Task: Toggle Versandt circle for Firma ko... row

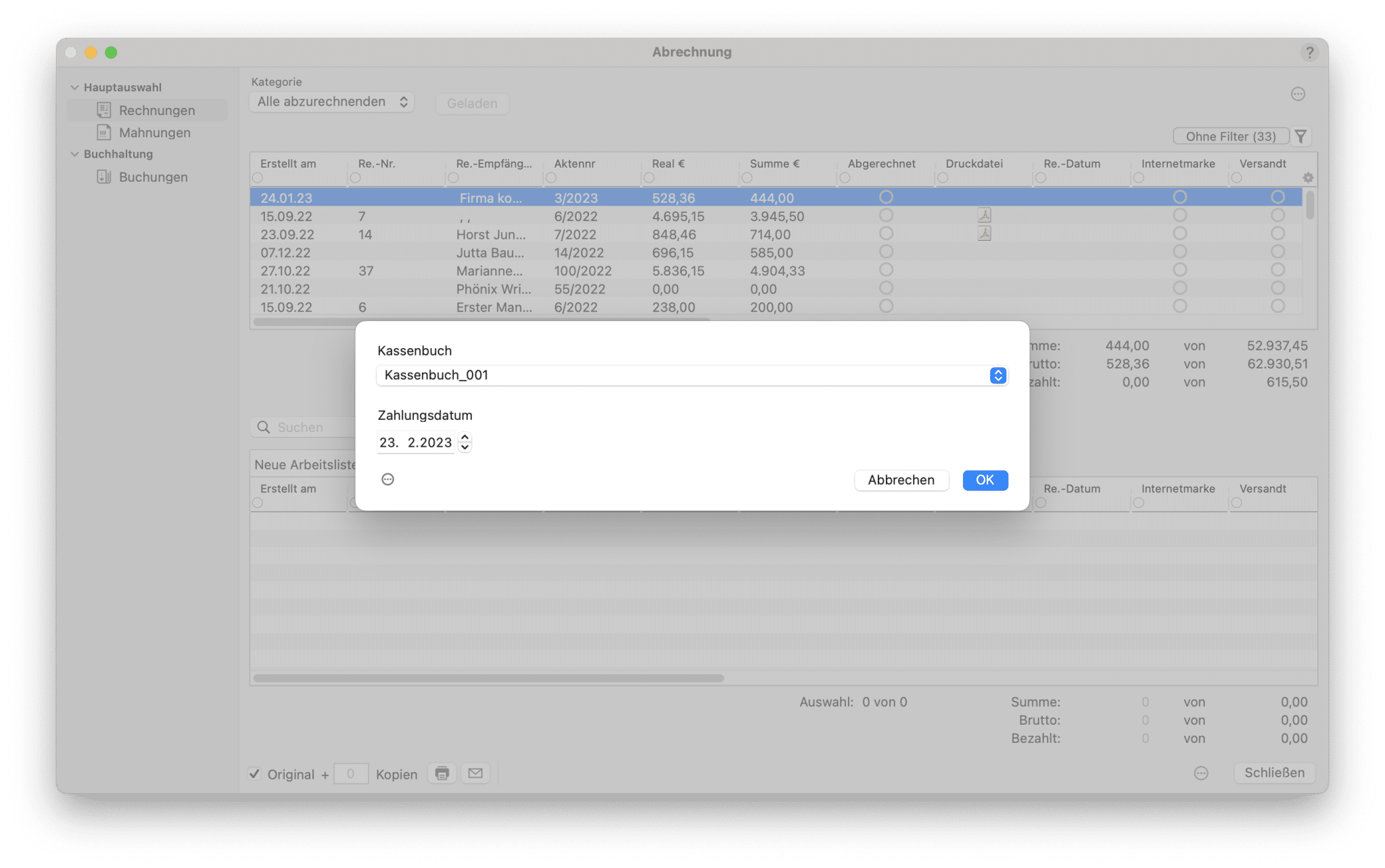Action: [x=1277, y=197]
